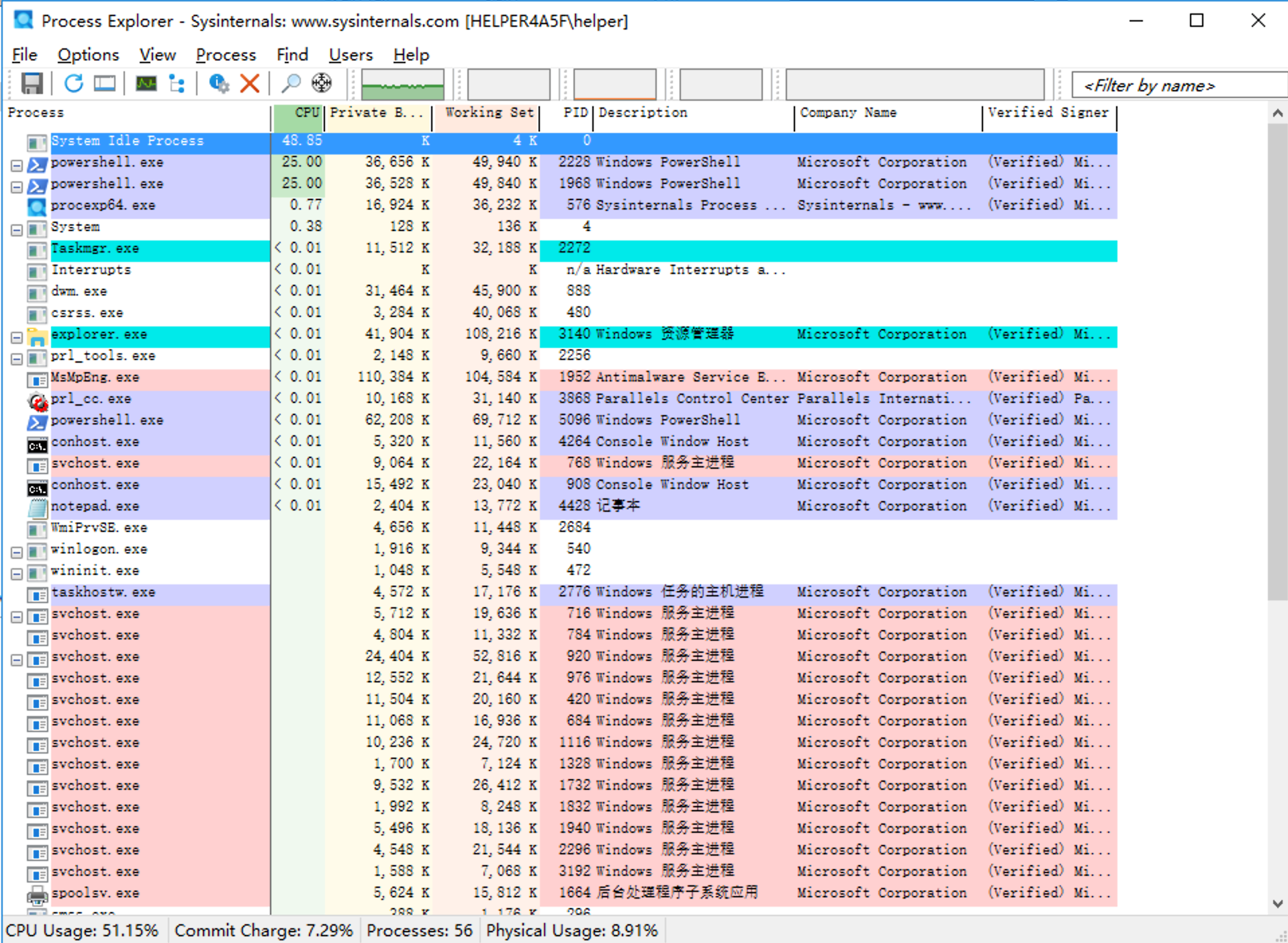Click the crosshair Find Window's Process icon
This screenshot has height=943, width=1288.
(x=322, y=84)
